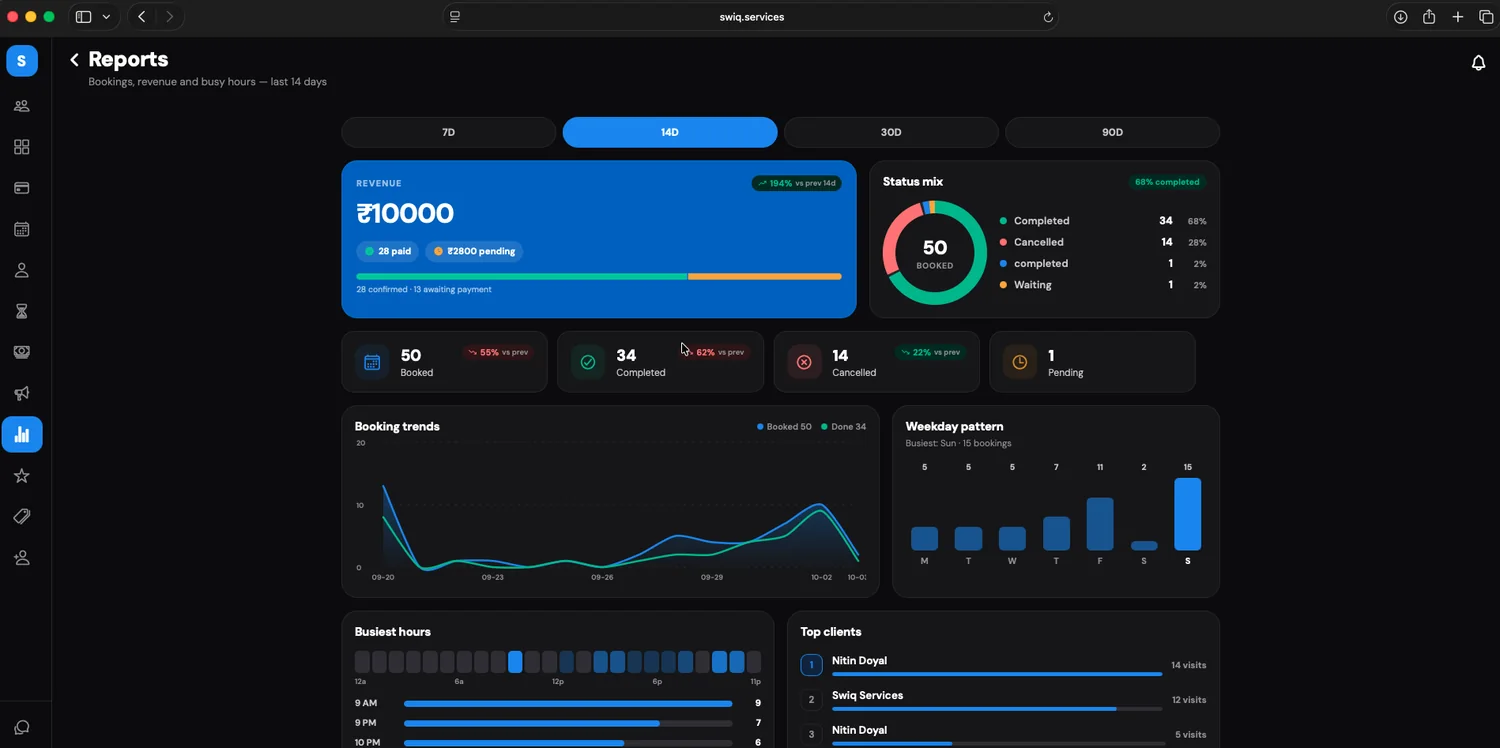Select the highlighted reports chart icon in the sidebar
The image size is (1500, 748).
[22, 434]
